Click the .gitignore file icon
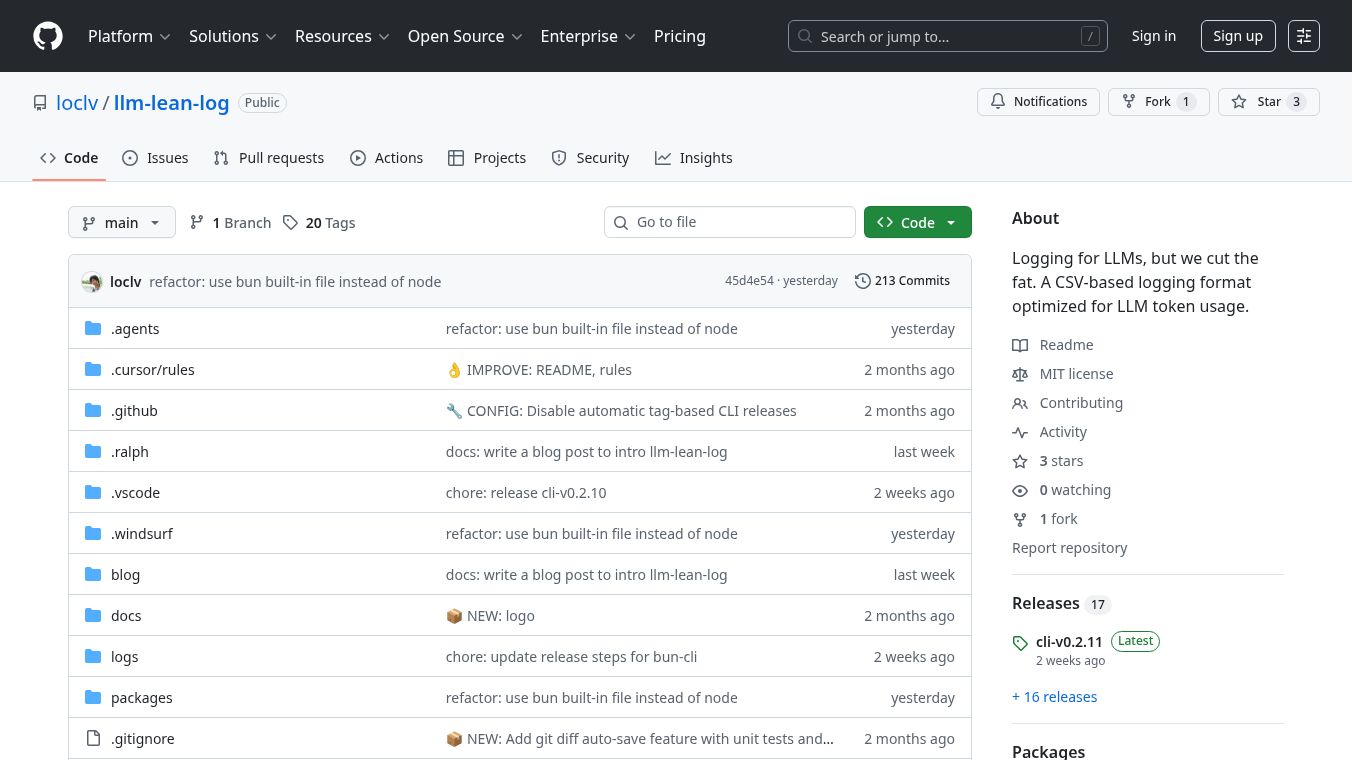Viewport: 1352px width, 760px height. [x=93, y=739]
